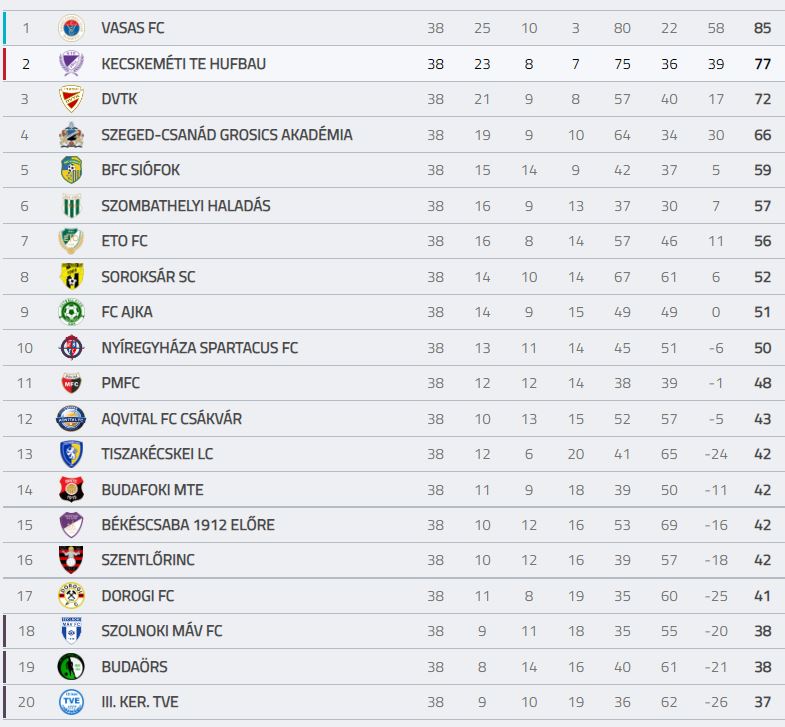Click the PMFC red-black crest
The image size is (785, 727).
(x=71, y=383)
